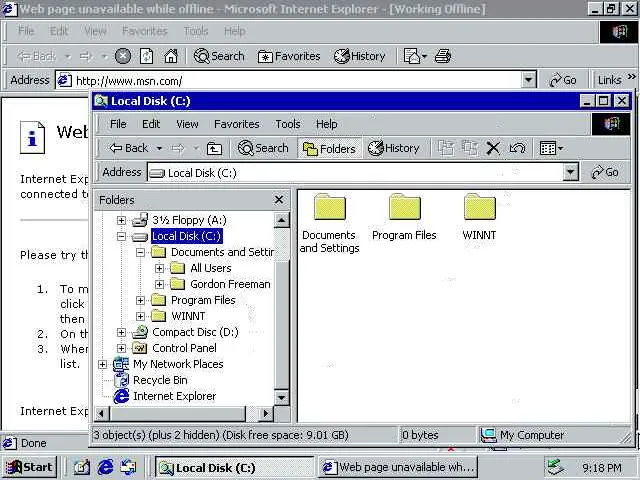Expand the Gordon Freeman folder node

click(x=160, y=284)
